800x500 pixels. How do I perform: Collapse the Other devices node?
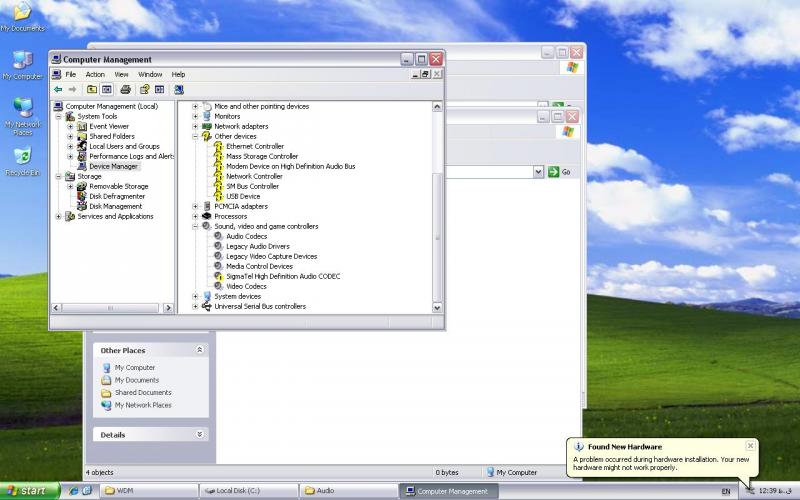pyautogui.click(x=195, y=137)
